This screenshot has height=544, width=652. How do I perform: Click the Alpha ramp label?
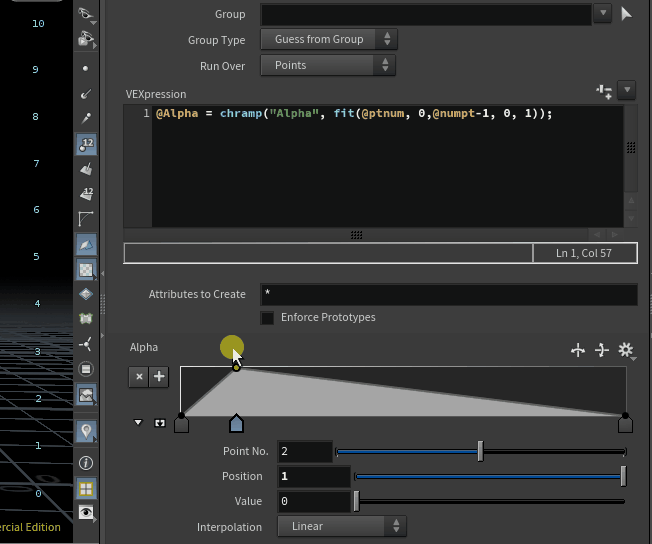click(x=144, y=347)
